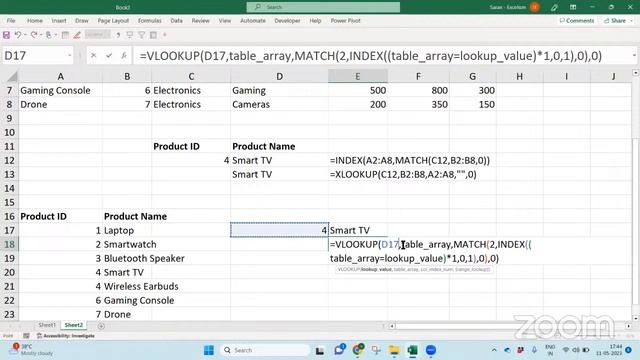This screenshot has height=360, width=640.
Task: Open the Developer ribbon tab
Action: [287, 21]
